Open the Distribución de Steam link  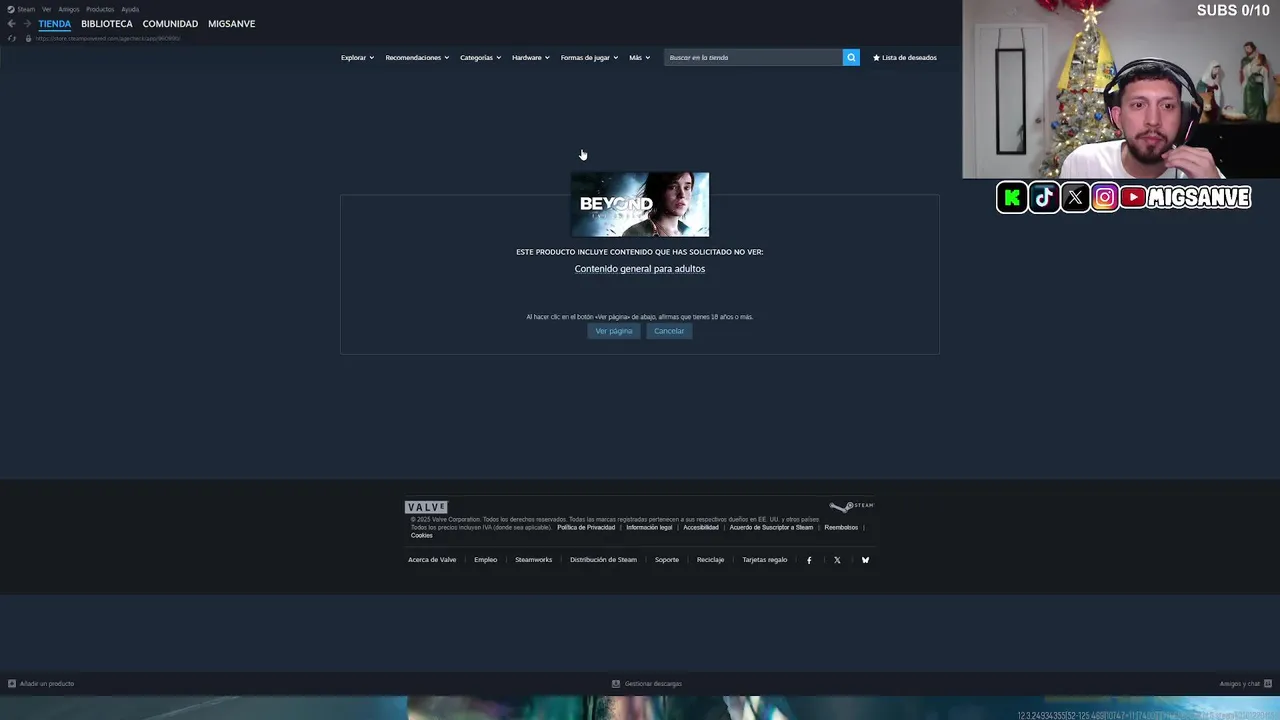click(x=603, y=560)
